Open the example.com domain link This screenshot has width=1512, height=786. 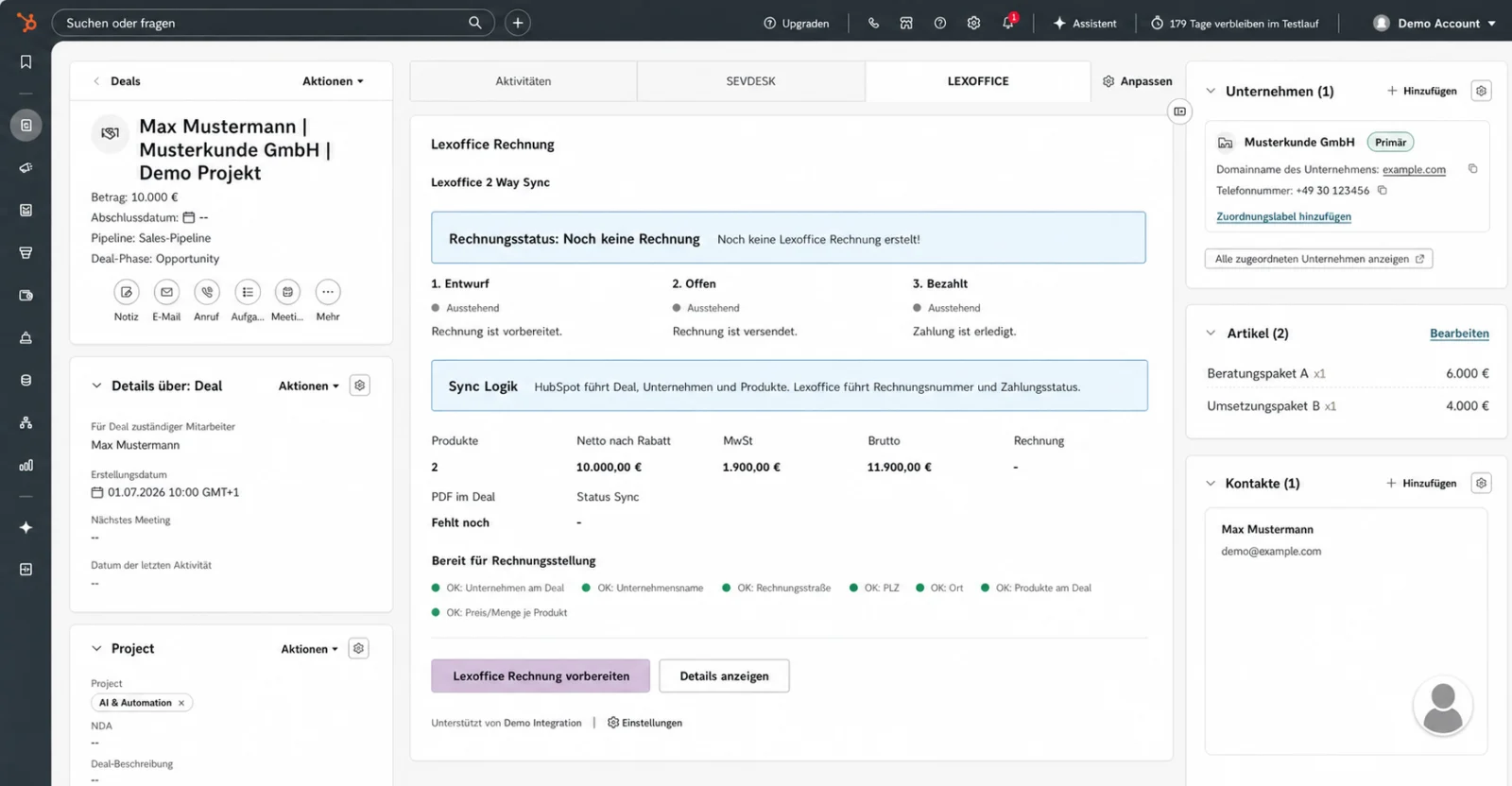tap(1414, 170)
